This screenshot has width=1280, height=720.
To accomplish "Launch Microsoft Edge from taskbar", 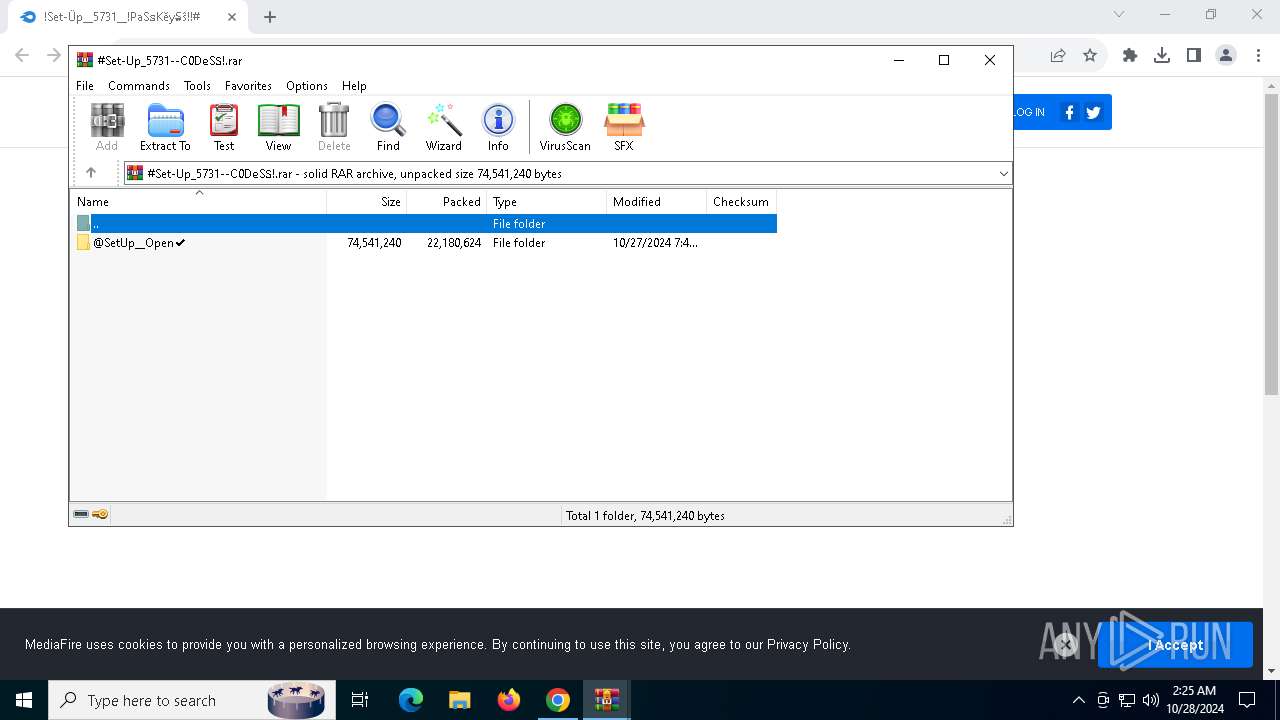I will tap(411, 700).
